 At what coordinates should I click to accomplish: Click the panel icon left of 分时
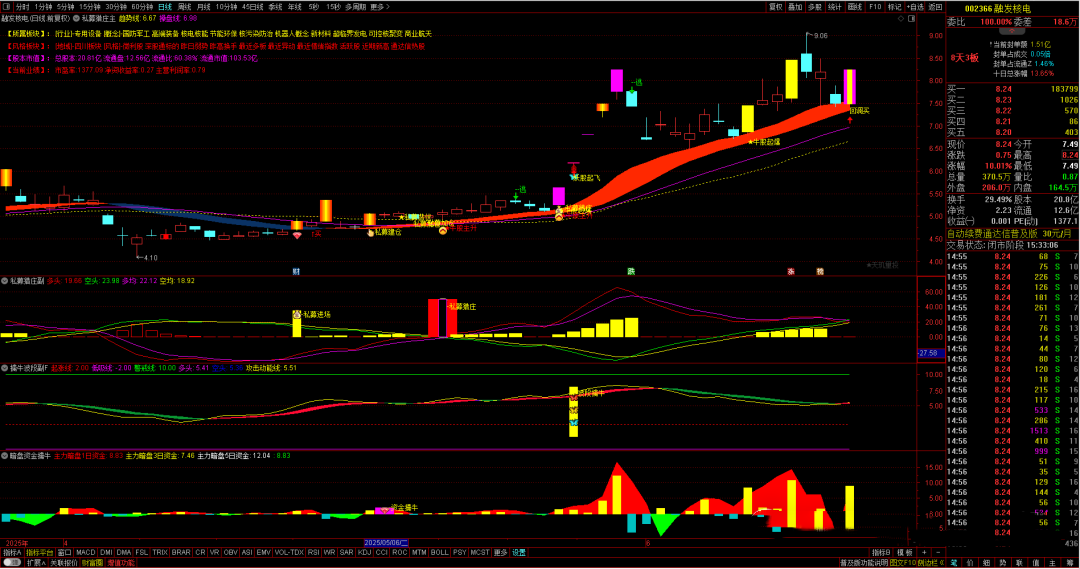(6, 6)
